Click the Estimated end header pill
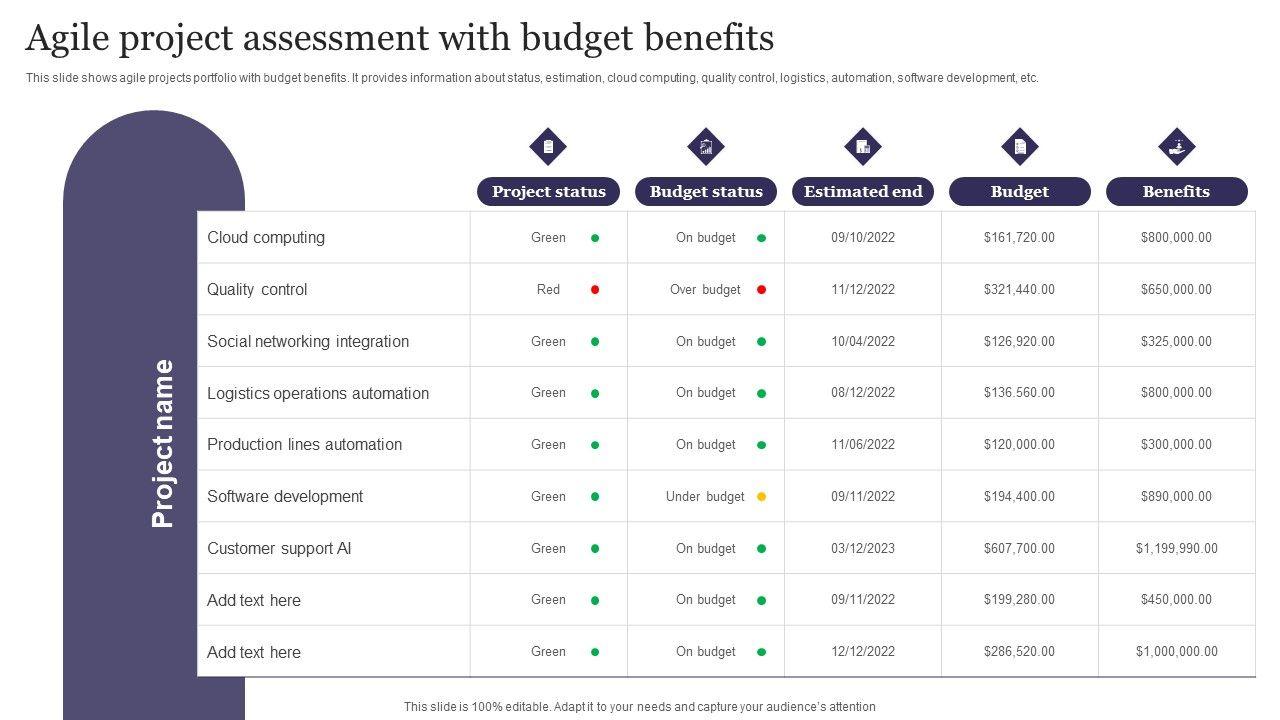1280x720 pixels. pos(863,192)
